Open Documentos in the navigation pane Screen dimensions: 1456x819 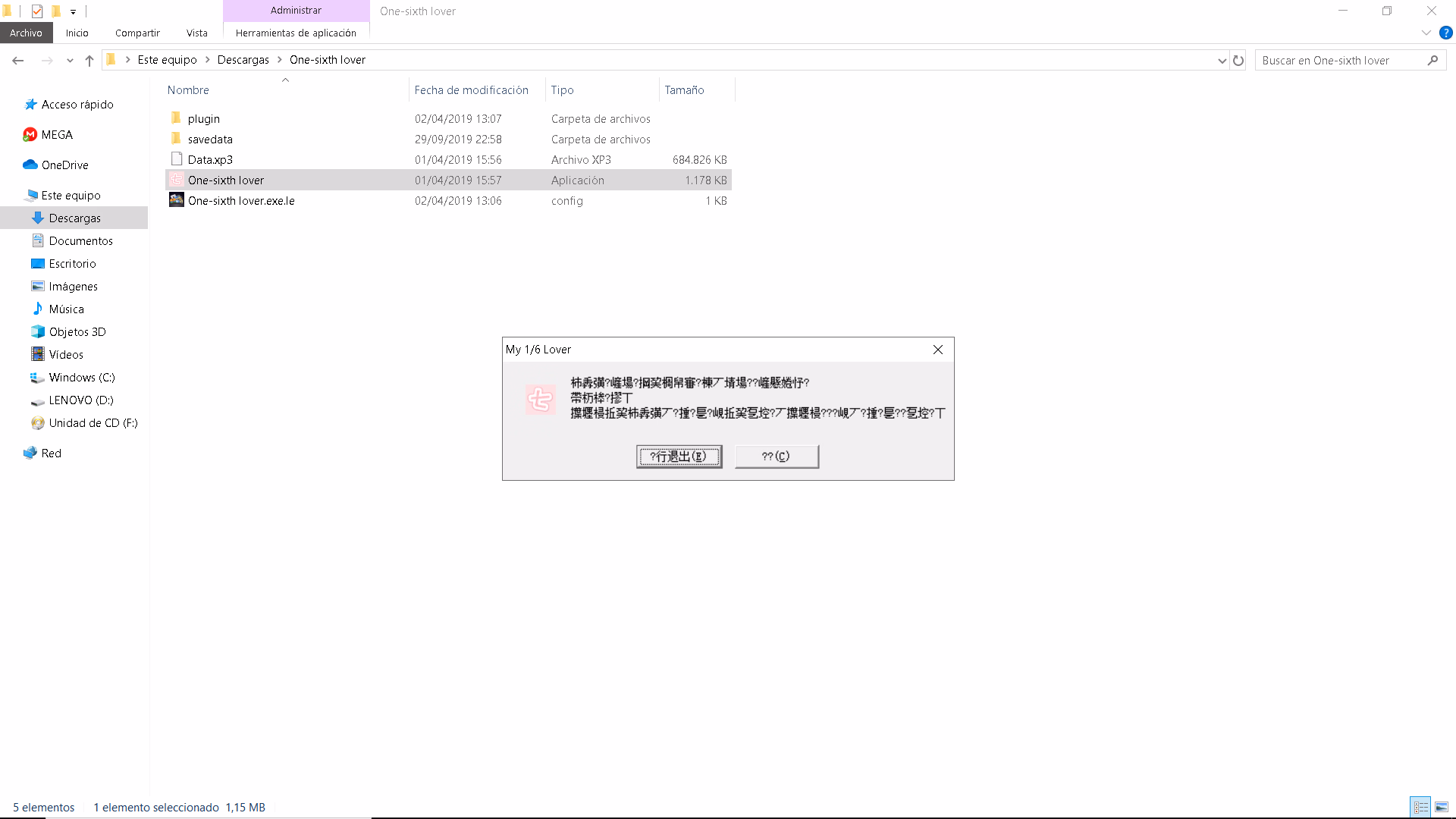click(80, 241)
